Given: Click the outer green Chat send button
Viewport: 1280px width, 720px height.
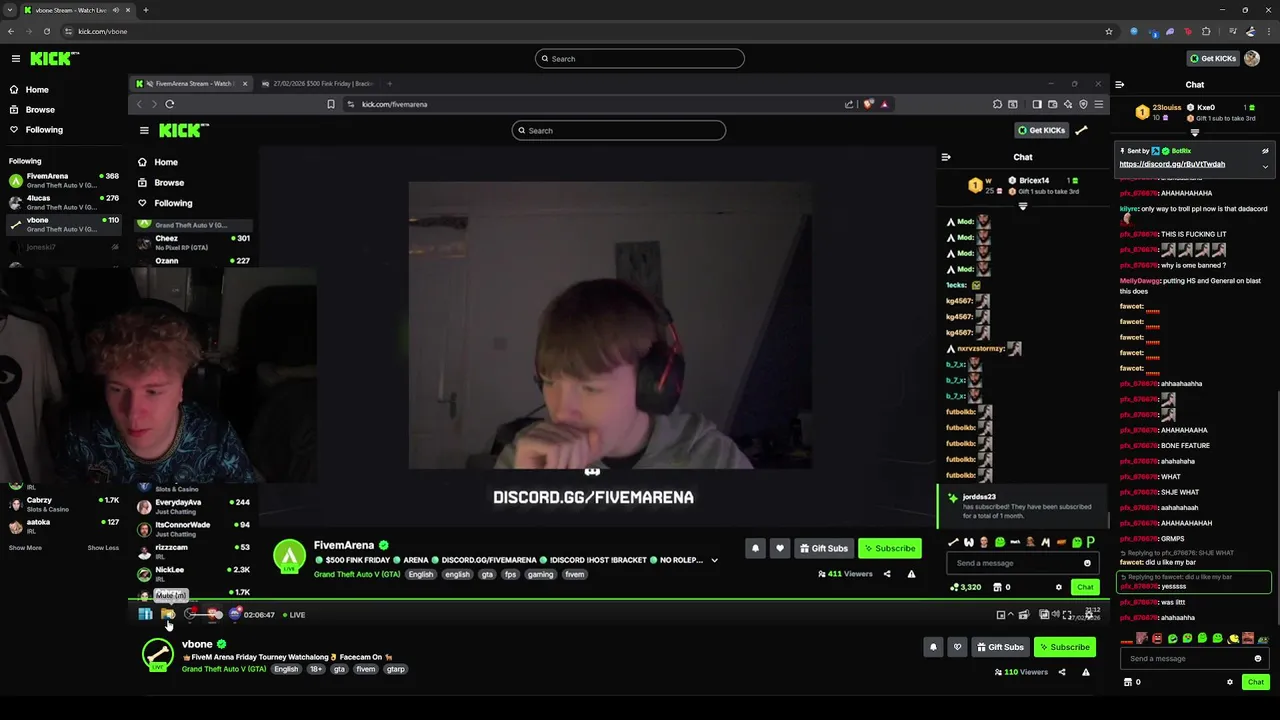Looking at the screenshot, I should (1256, 682).
